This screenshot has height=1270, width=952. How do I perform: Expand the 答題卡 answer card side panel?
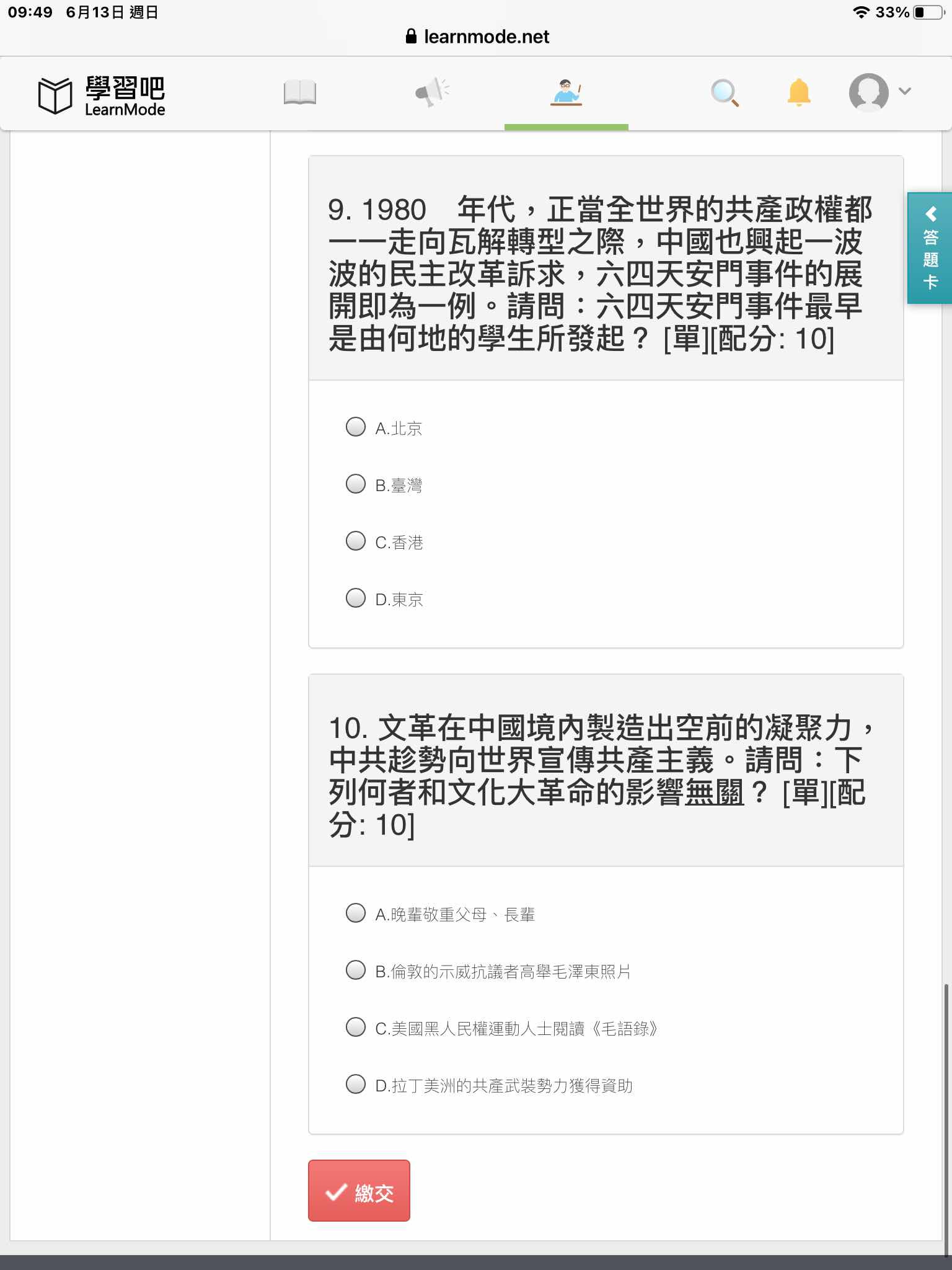[x=930, y=248]
